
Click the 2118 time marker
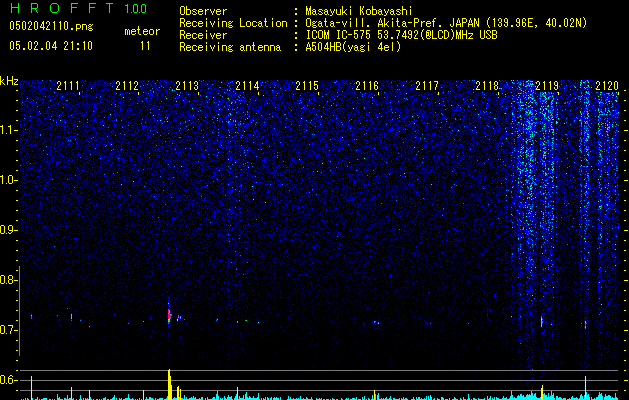coord(487,86)
